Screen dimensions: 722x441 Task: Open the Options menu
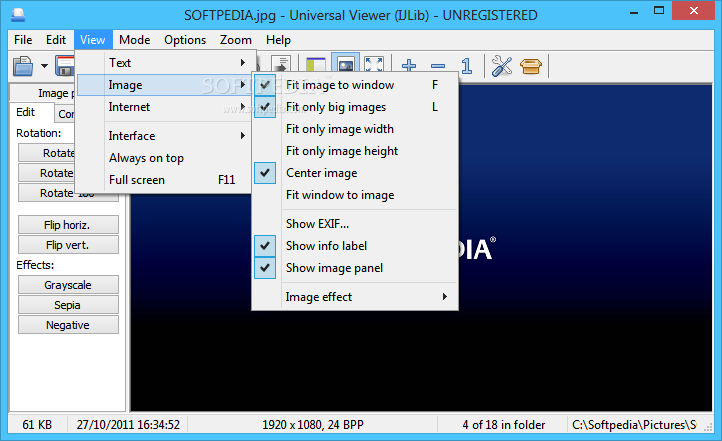(x=185, y=40)
